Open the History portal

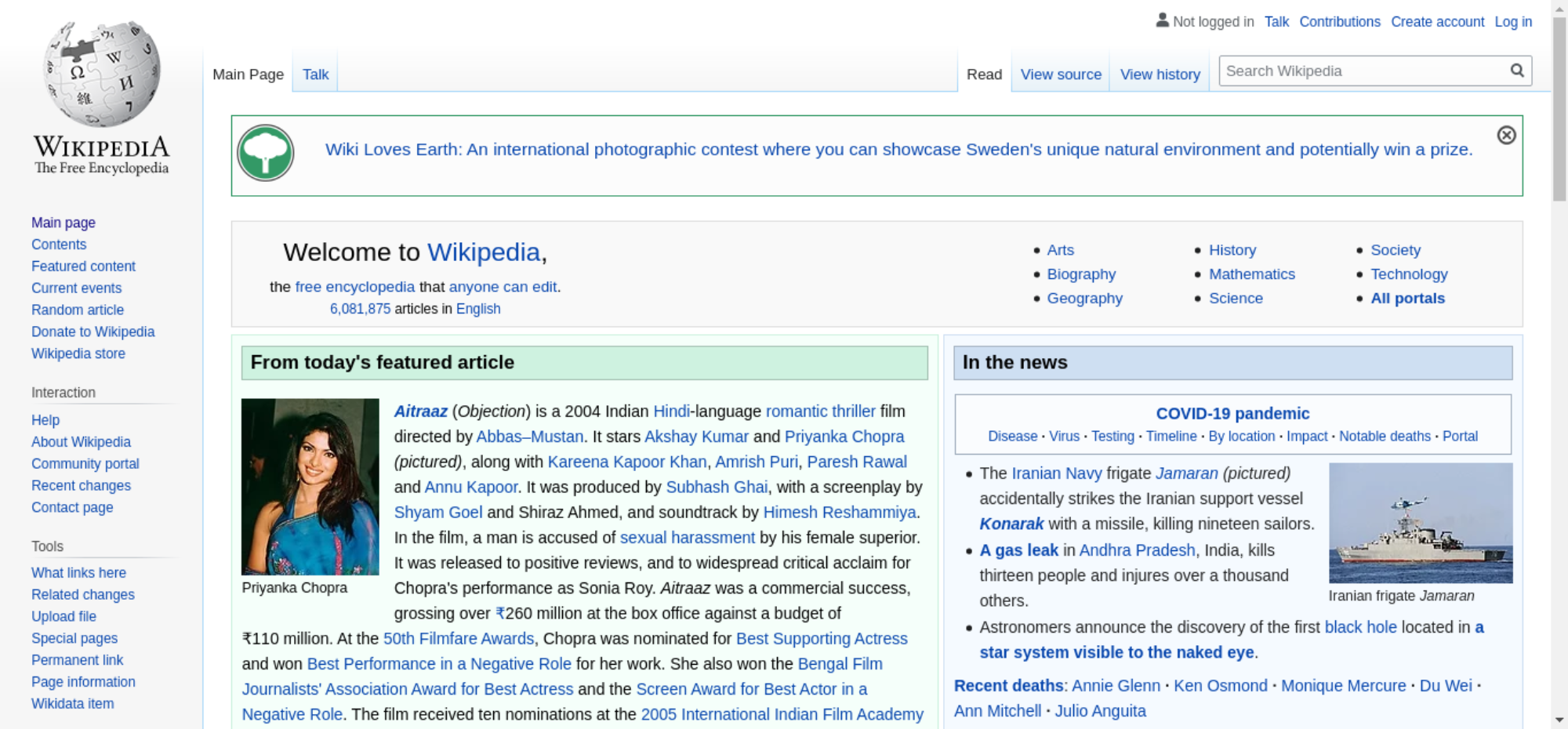pyautogui.click(x=1232, y=250)
